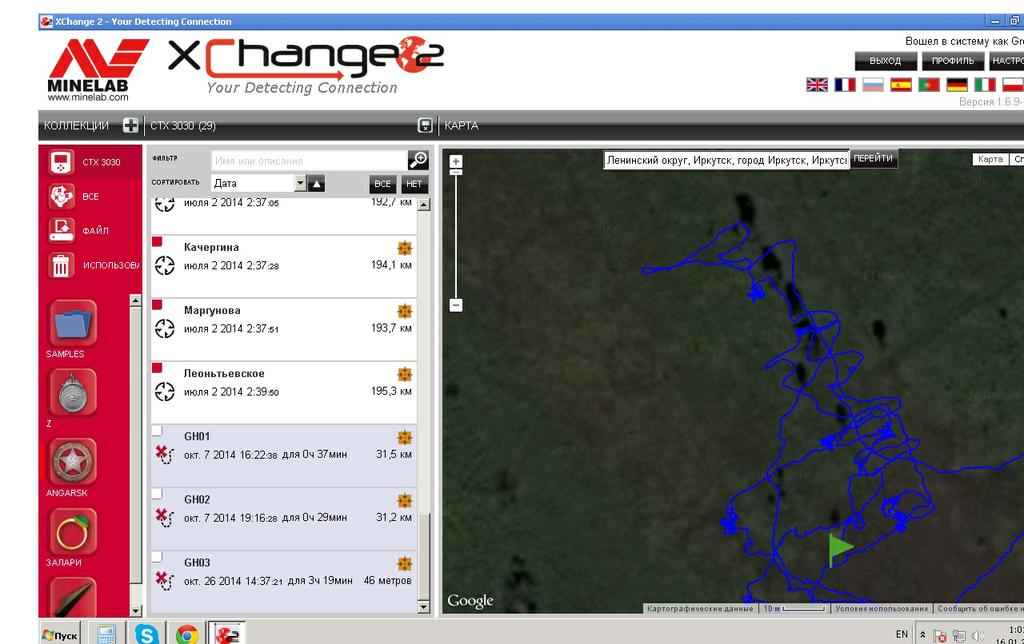Toggle sort order ascending arrow

[x=316, y=184]
